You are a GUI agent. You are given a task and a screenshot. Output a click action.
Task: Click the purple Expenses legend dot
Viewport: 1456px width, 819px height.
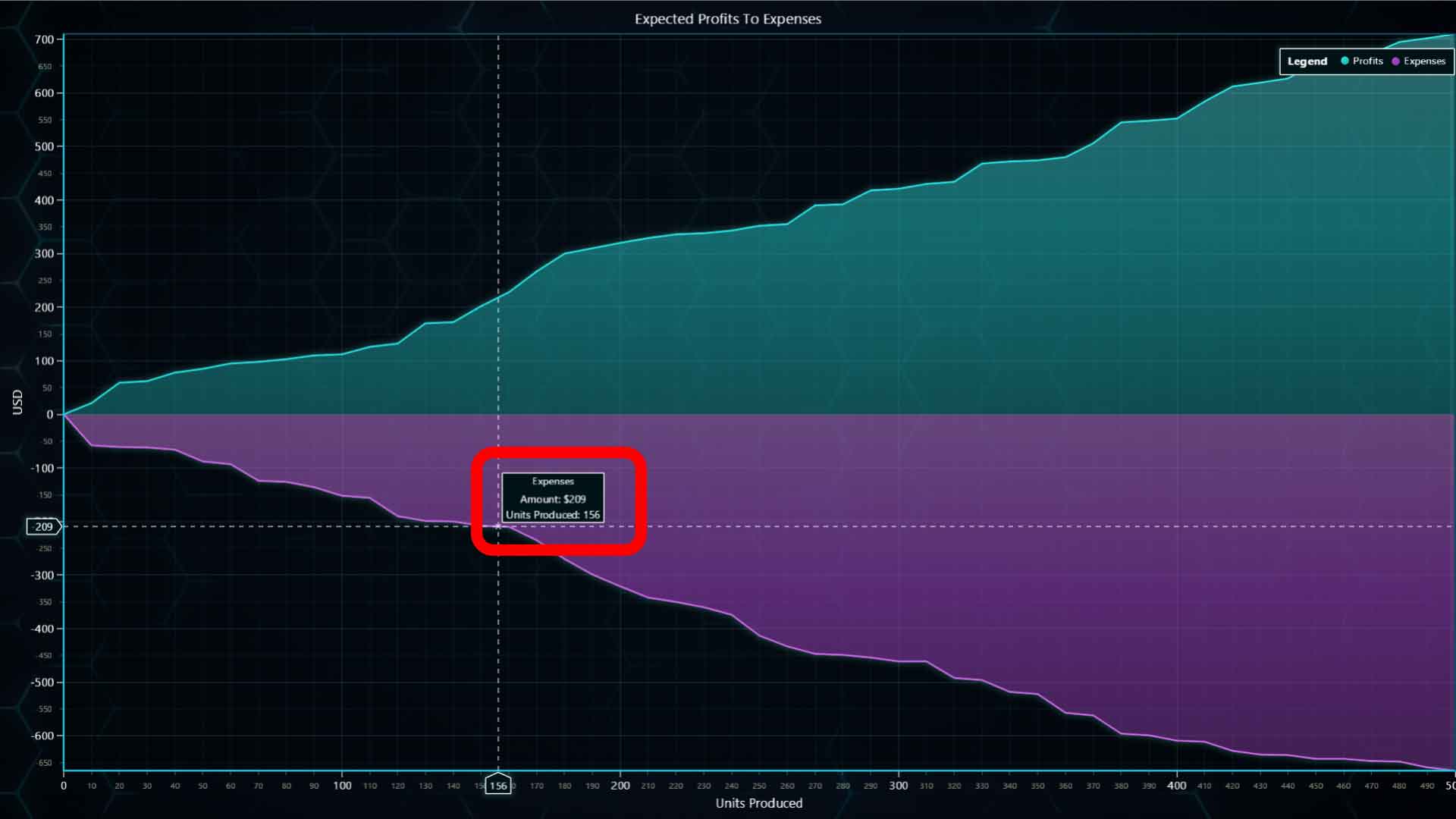click(1395, 61)
